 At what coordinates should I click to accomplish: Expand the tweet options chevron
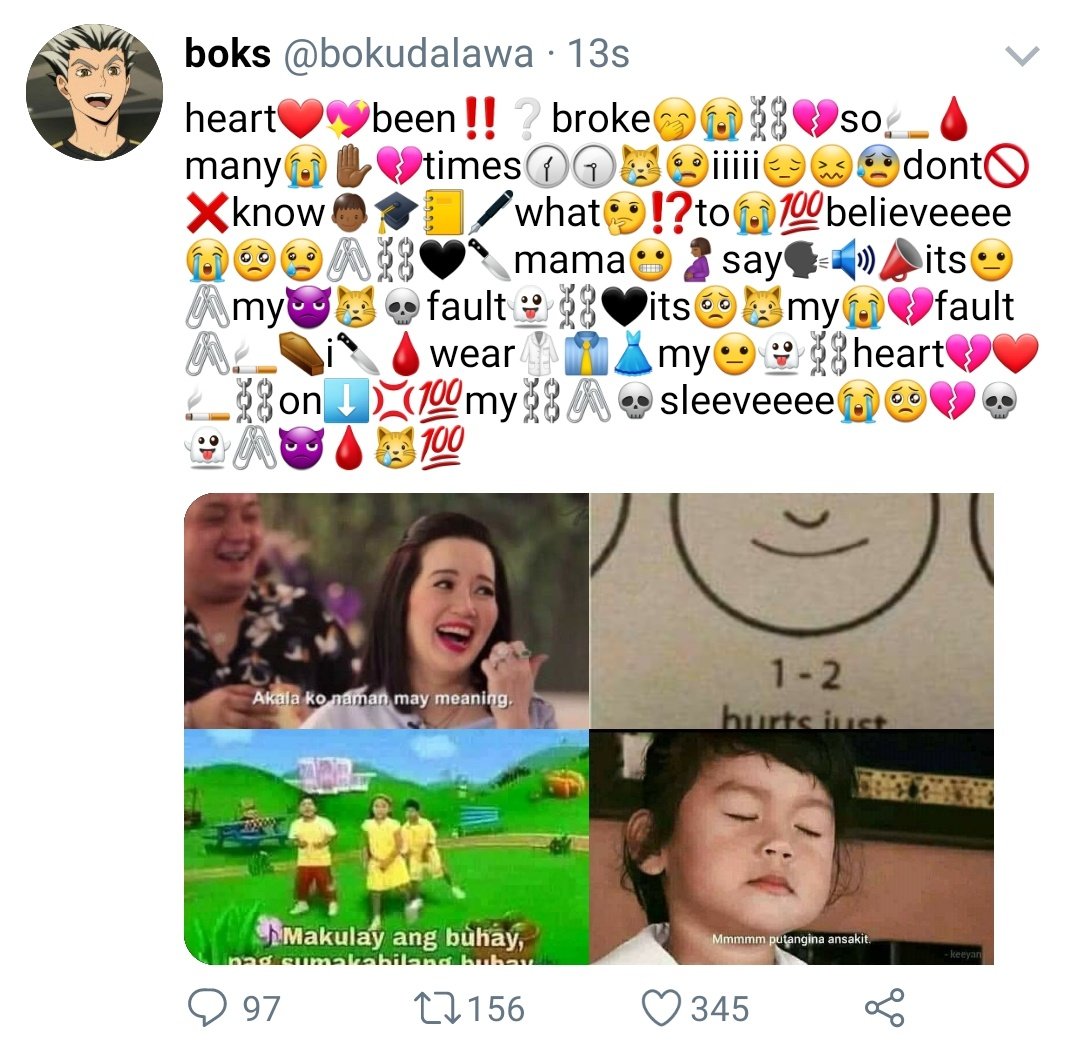click(x=1021, y=55)
